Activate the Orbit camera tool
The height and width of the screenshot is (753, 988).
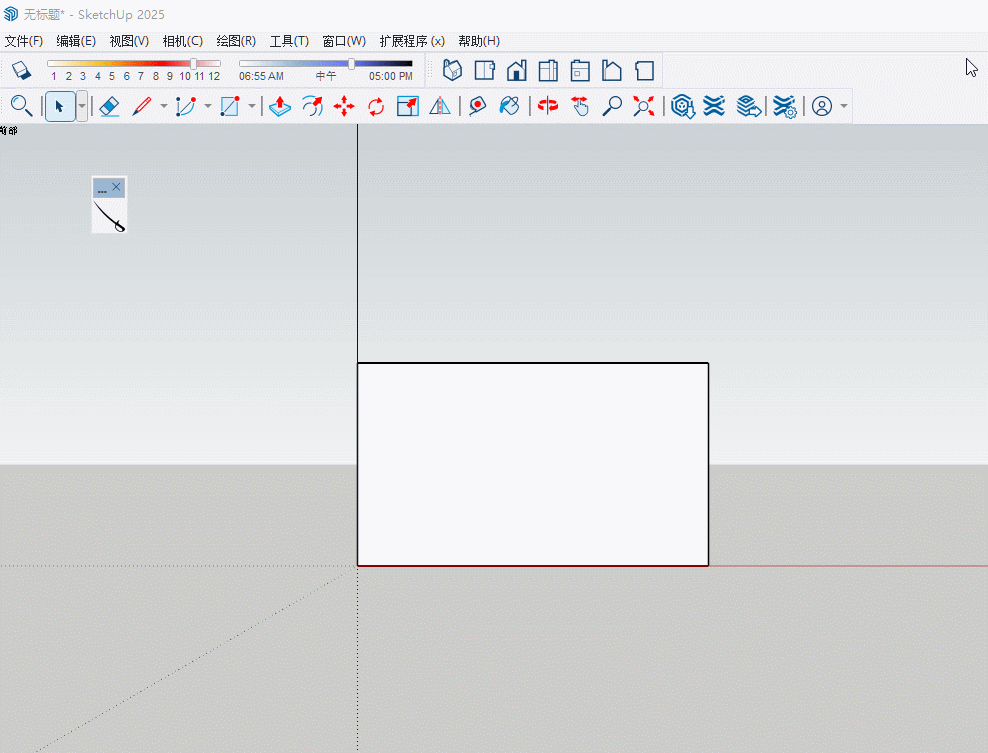click(548, 106)
